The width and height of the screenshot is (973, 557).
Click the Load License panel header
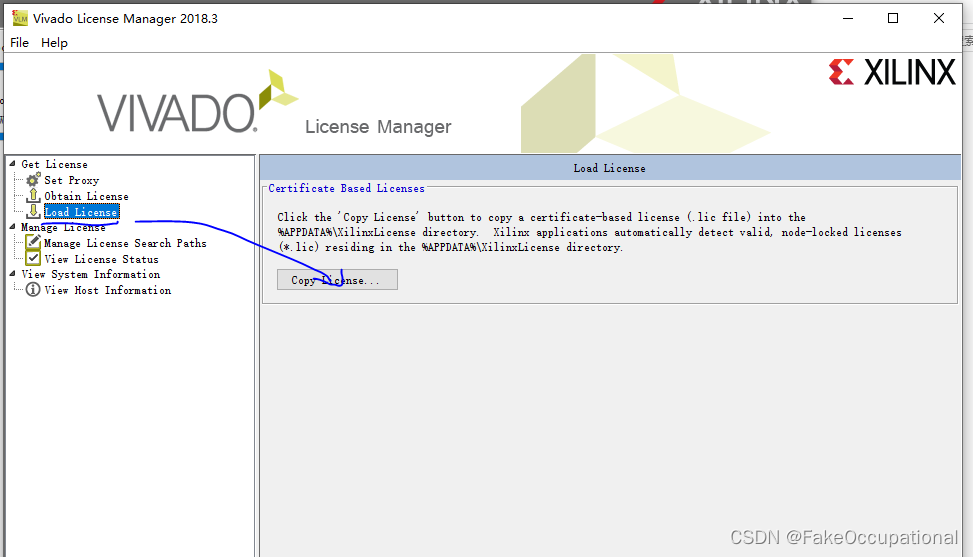point(610,168)
